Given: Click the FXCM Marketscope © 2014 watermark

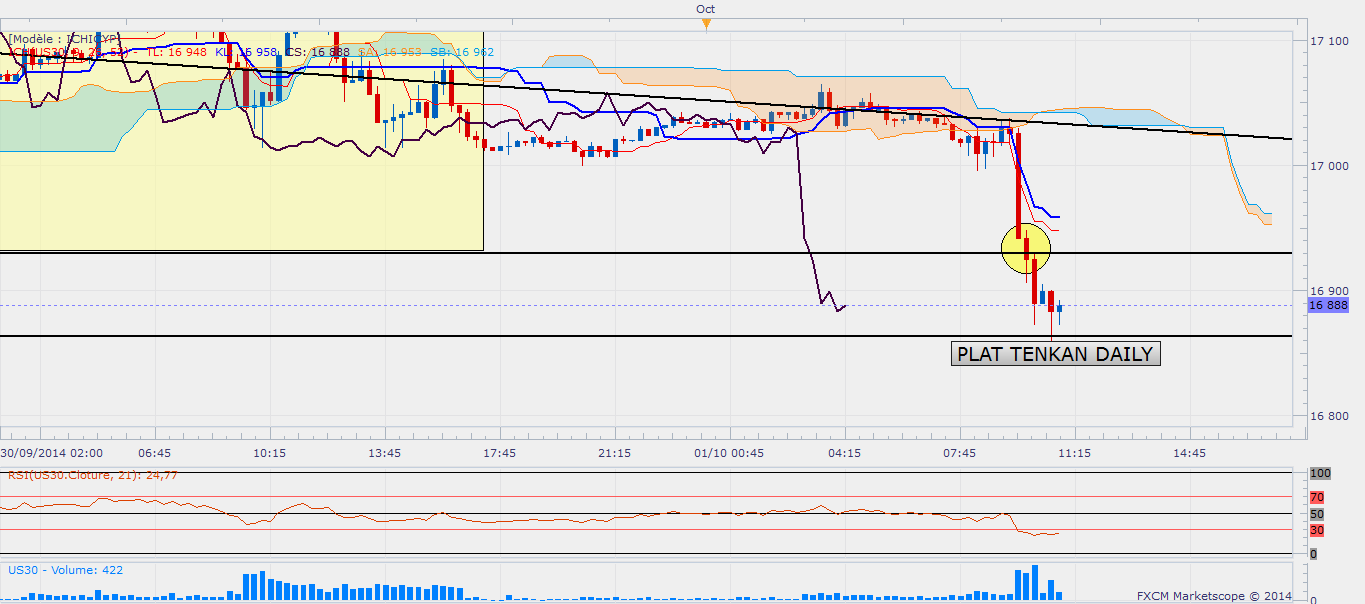Looking at the screenshot, I should (1212, 596).
